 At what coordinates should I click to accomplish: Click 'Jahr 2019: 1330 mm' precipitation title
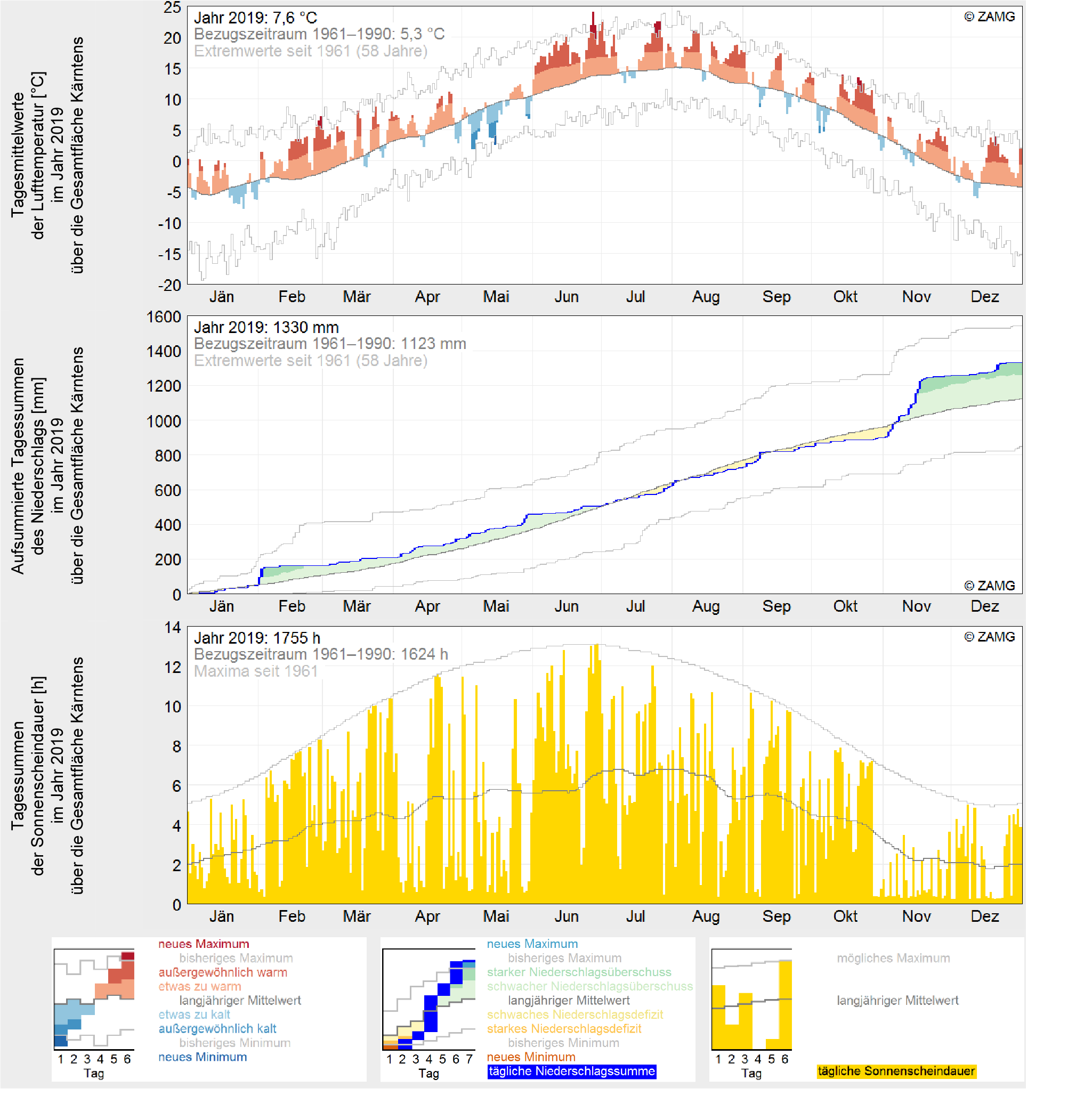click(x=266, y=328)
